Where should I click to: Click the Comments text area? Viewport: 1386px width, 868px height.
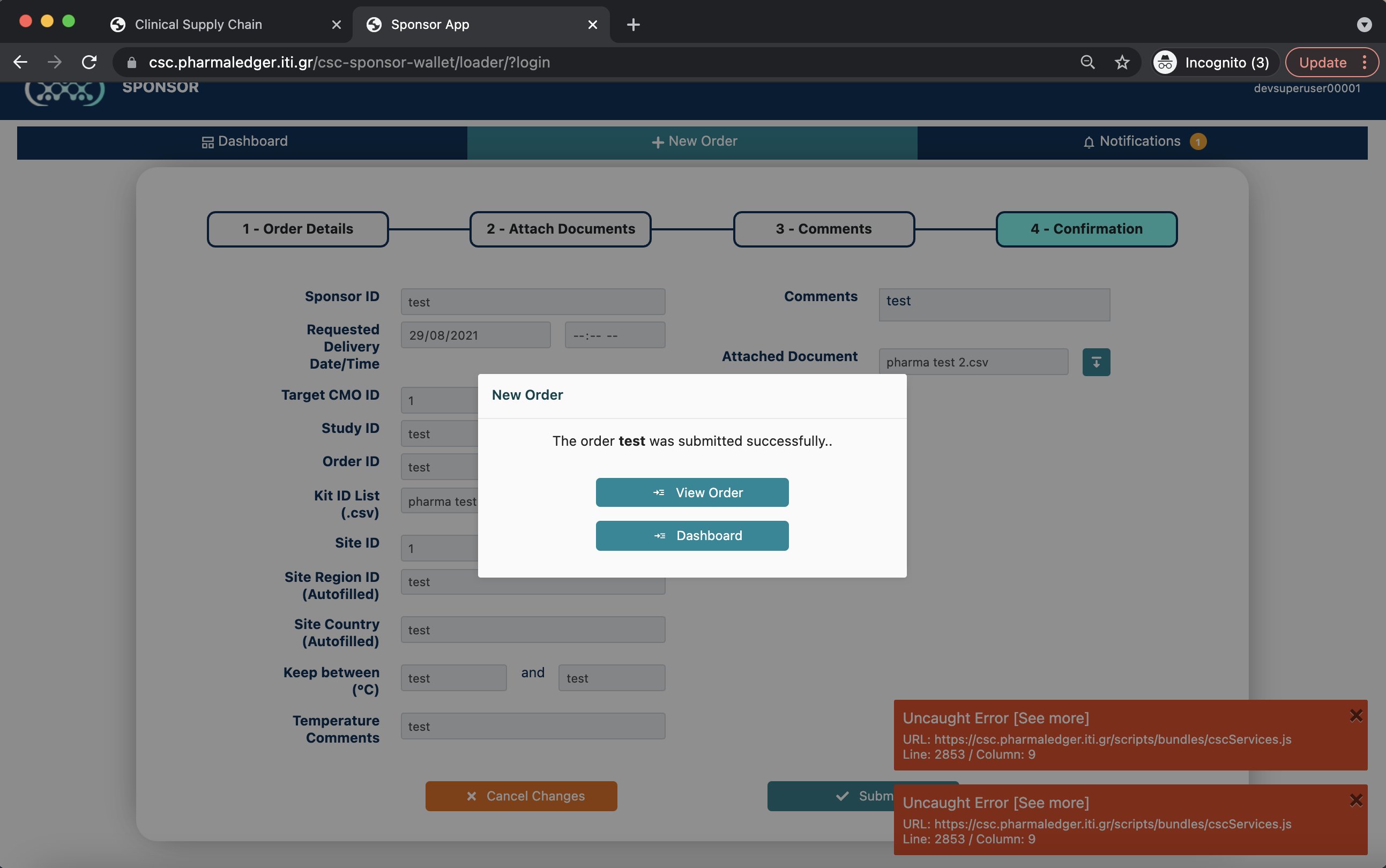(994, 304)
